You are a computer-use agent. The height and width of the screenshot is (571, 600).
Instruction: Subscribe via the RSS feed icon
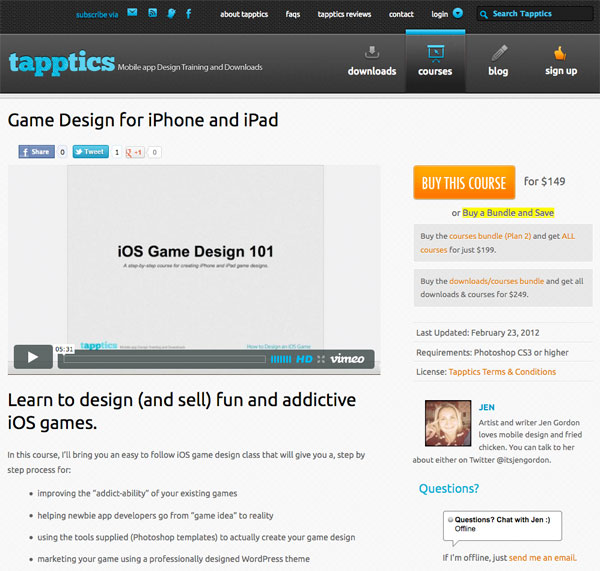tap(152, 13)
